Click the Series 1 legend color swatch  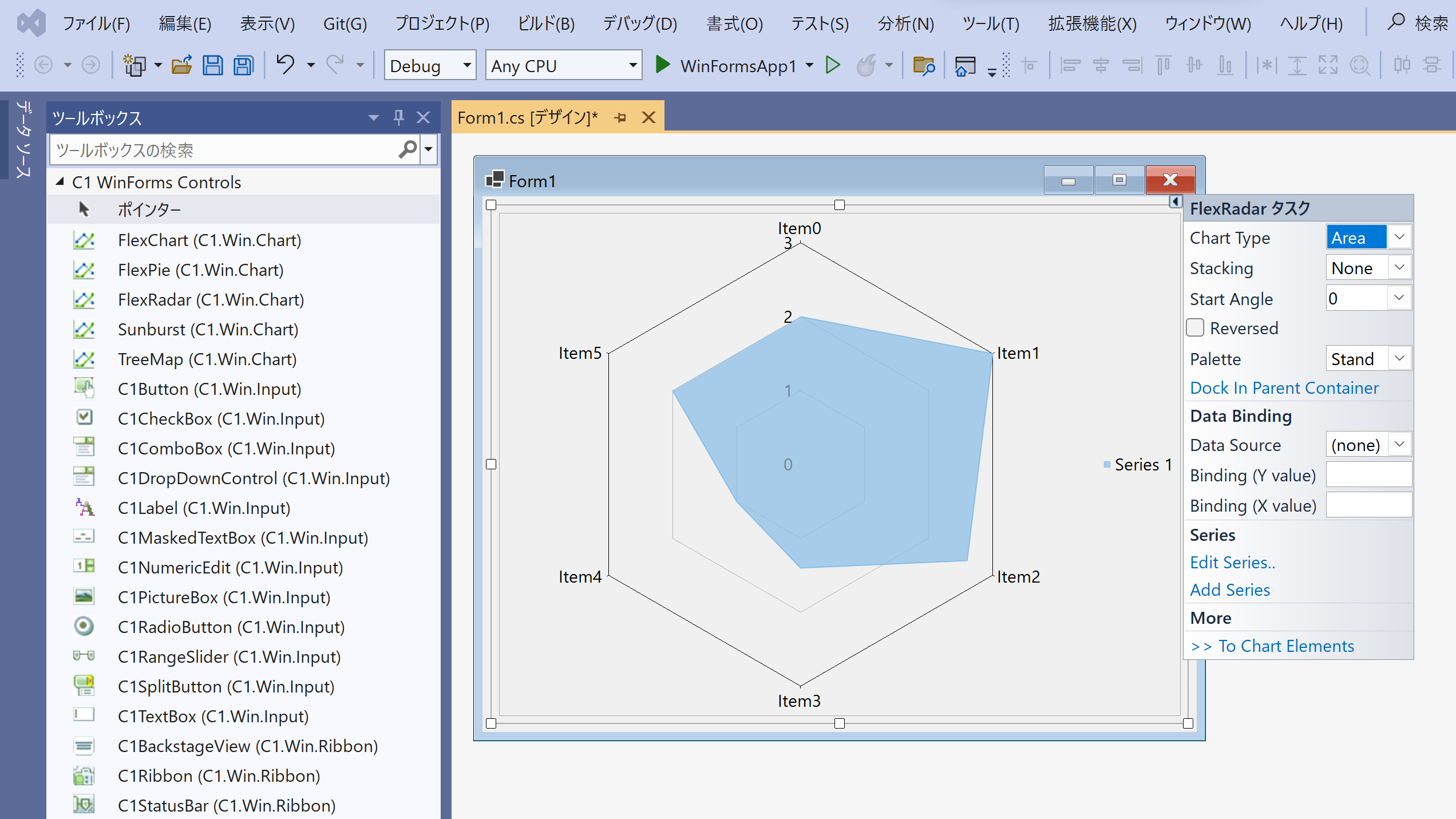pos(1107,464)
